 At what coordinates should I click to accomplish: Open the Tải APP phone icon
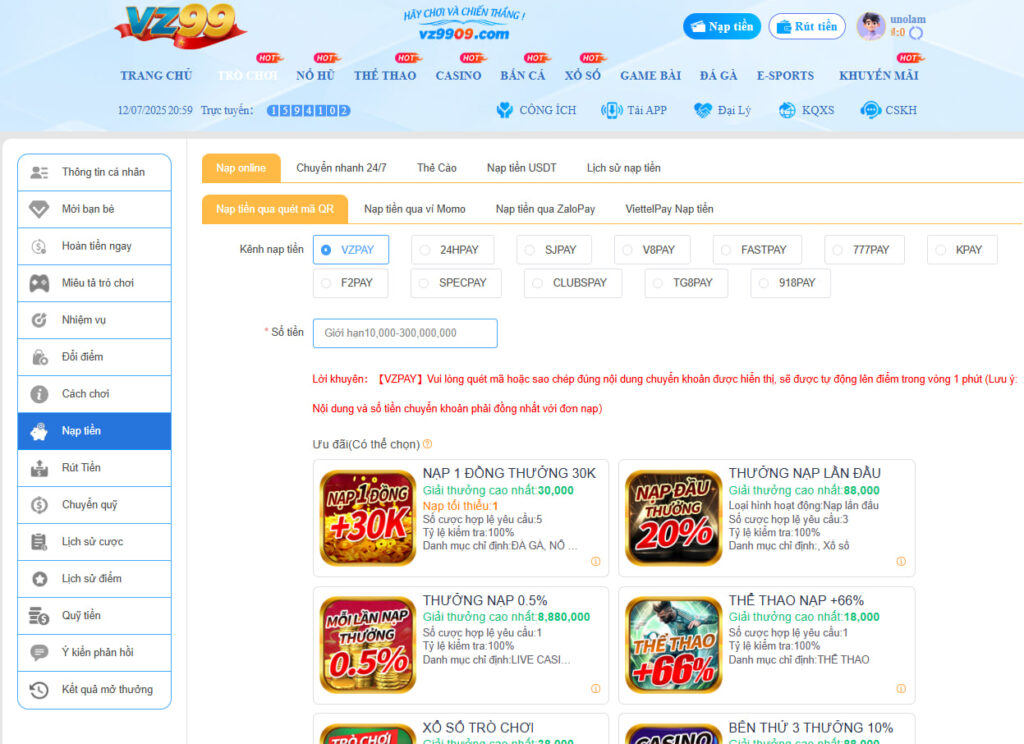(x=611, y=110)
